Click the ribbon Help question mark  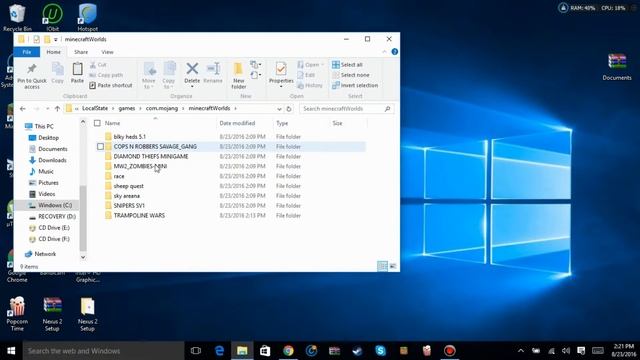click(x=394, y=52)
